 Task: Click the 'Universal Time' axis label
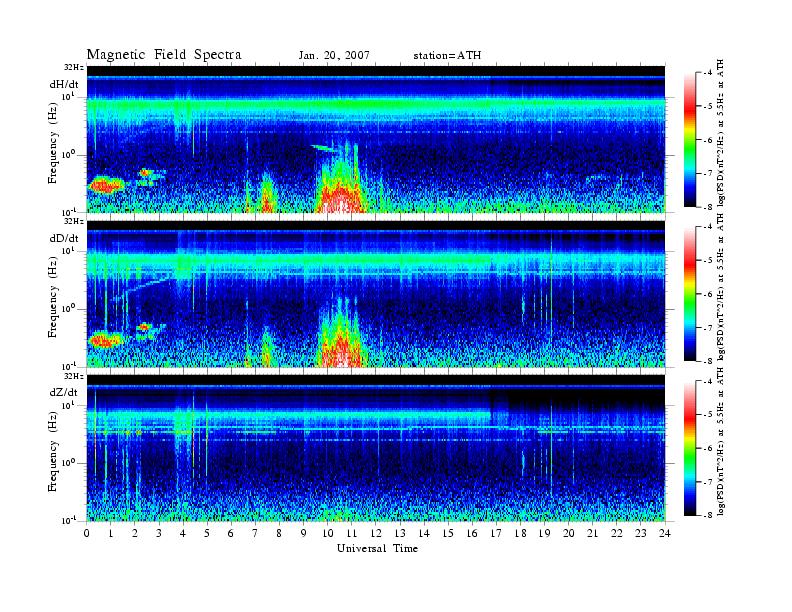377,548
